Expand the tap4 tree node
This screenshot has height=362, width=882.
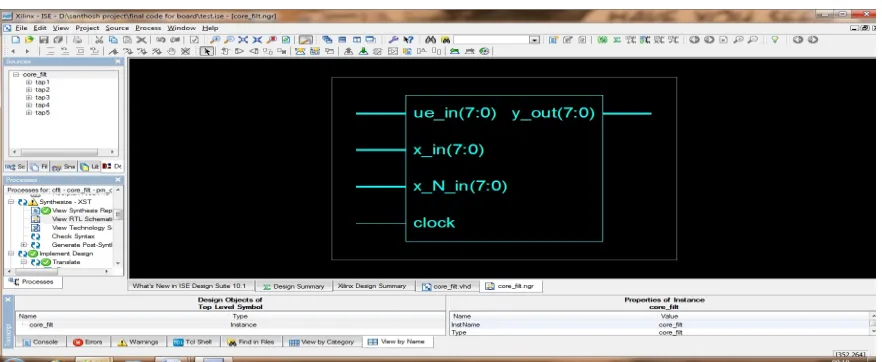(x=29, y=105)
